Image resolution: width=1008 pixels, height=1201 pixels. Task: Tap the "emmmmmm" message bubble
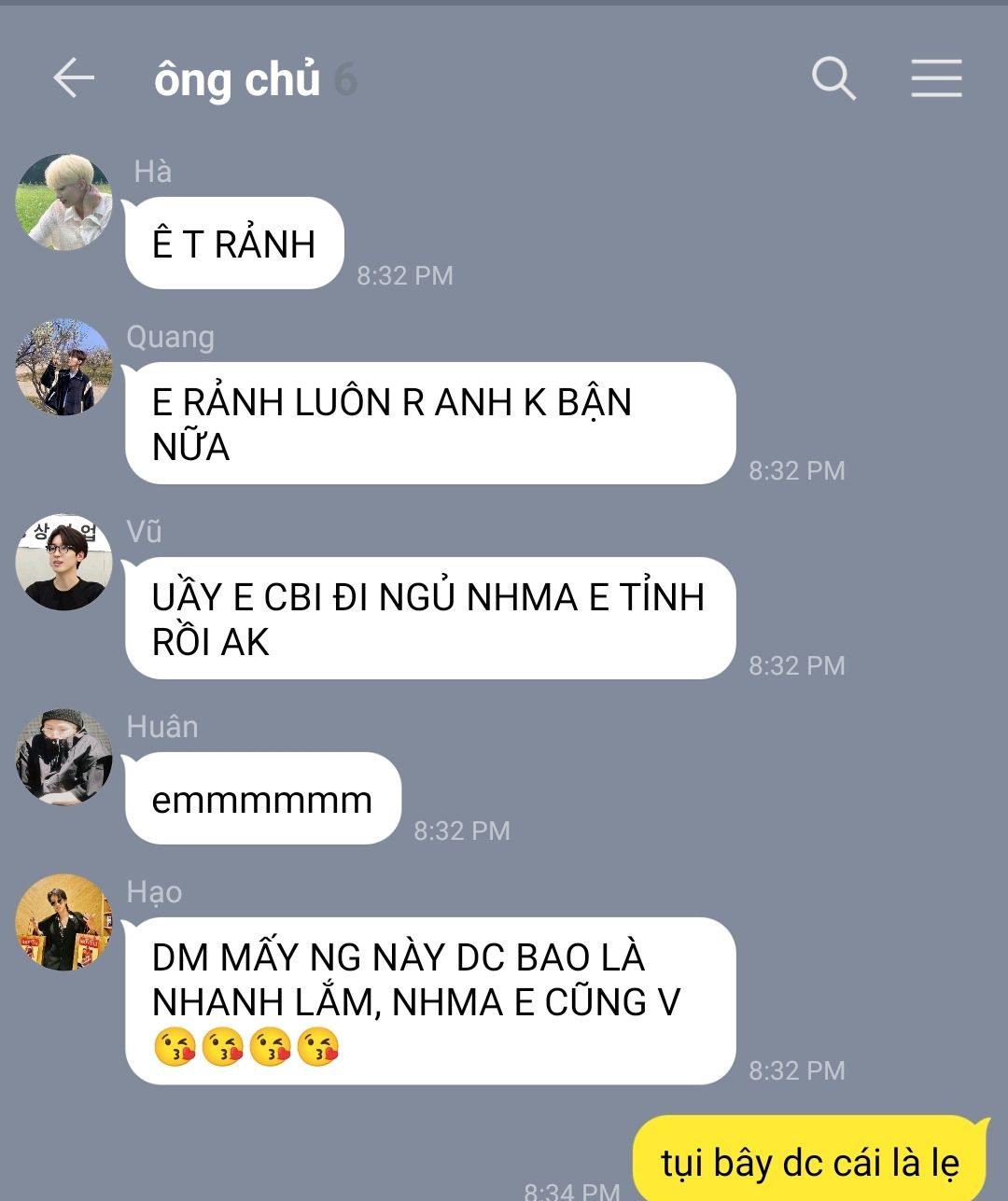262,799
